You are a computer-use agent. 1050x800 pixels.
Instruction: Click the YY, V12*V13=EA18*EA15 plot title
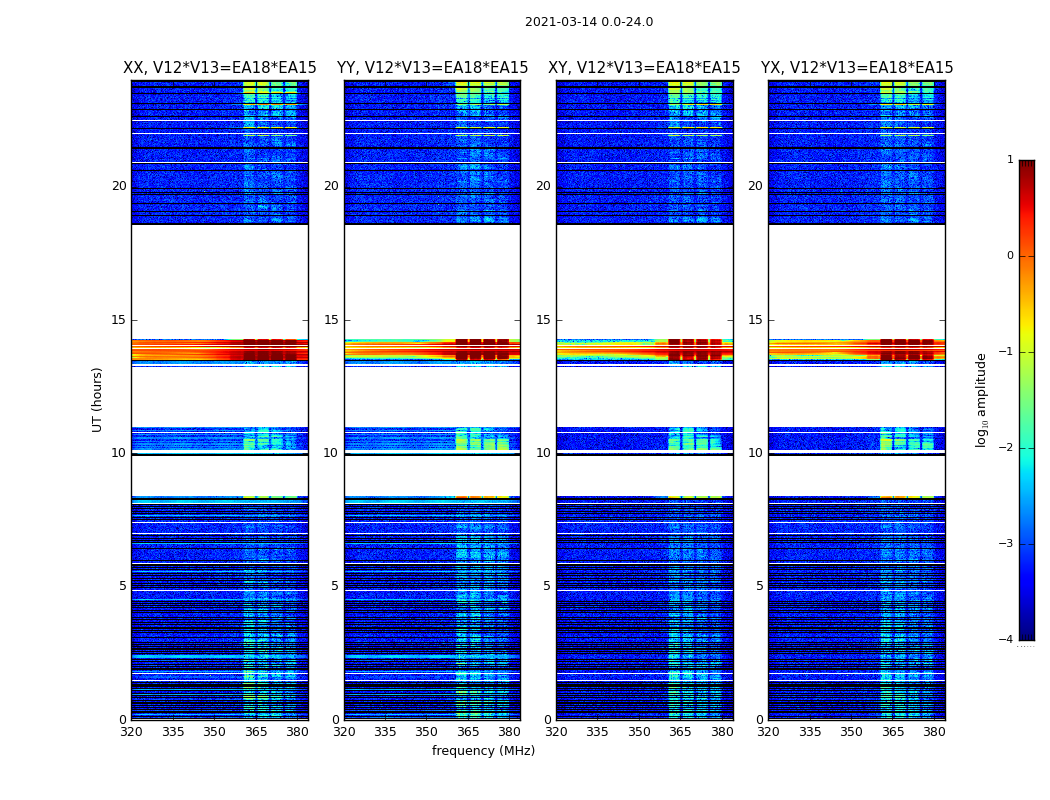[432, 68]
